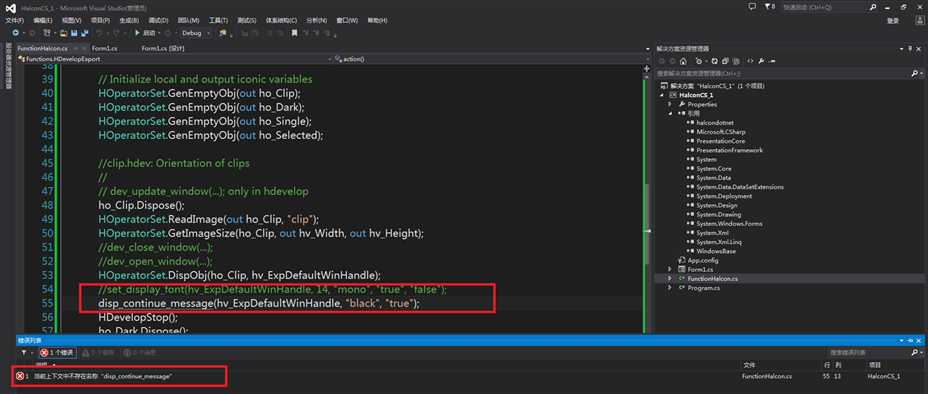Click the Solution Explorer home icon

tap(683, 62)
